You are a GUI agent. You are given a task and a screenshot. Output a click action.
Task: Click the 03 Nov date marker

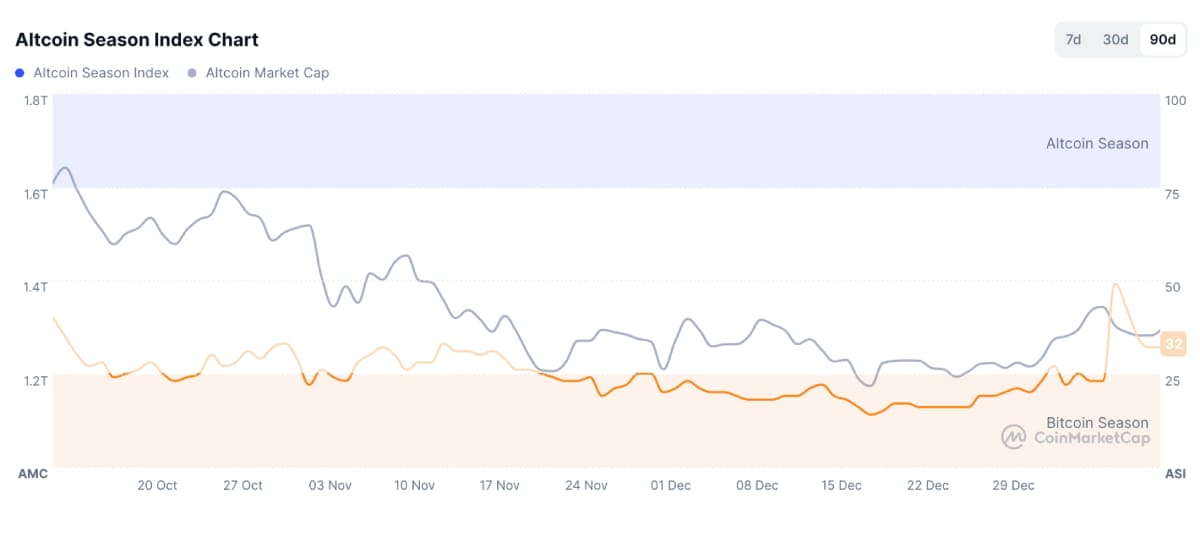click(330, 485)
